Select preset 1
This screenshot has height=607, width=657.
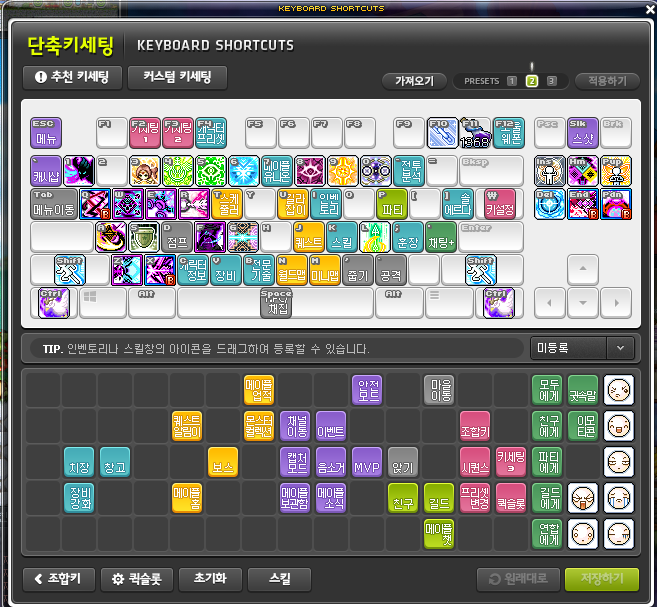click(512, 81)
